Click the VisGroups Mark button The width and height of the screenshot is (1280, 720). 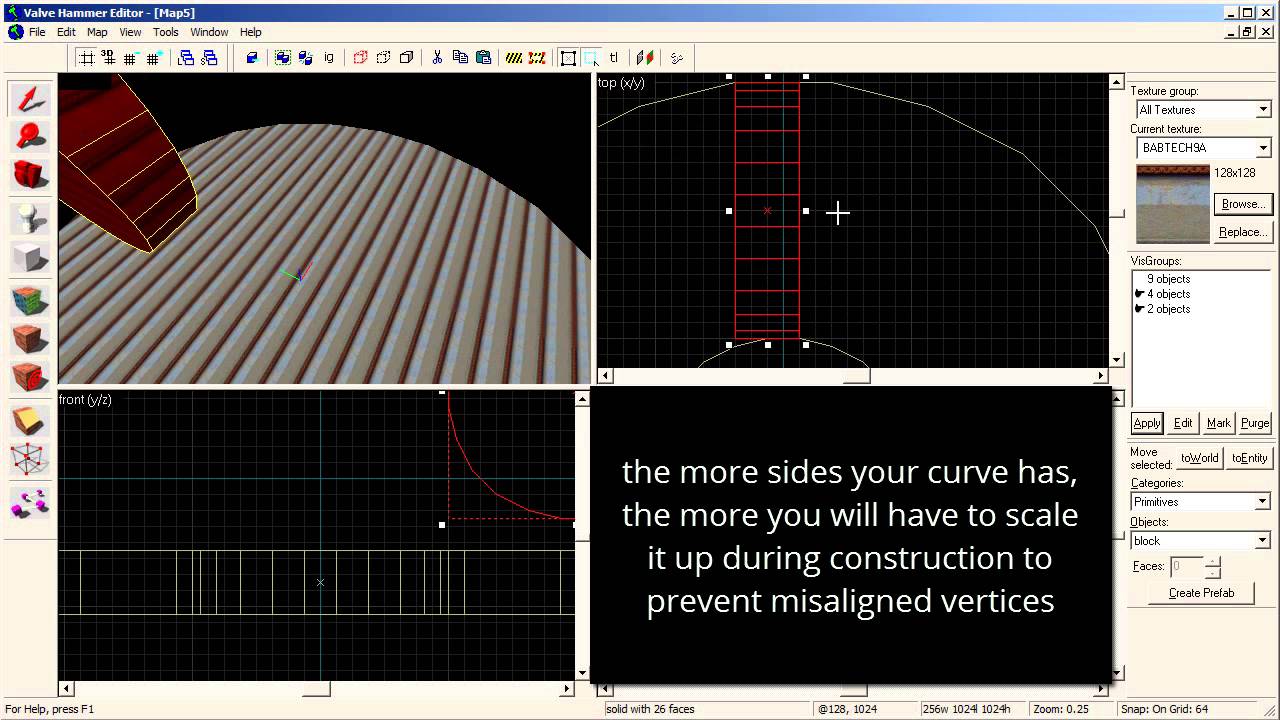[1219, 423]
